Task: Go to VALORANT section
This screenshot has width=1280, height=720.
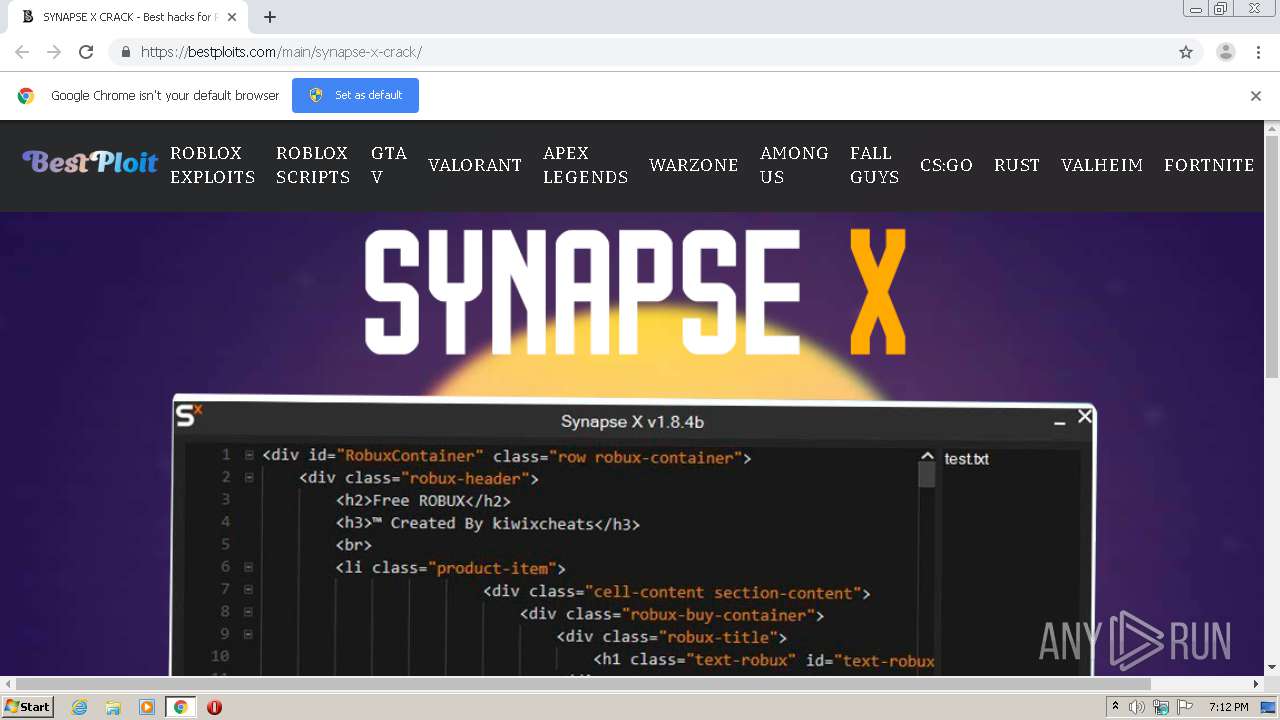Action: (x=475, y=165)
